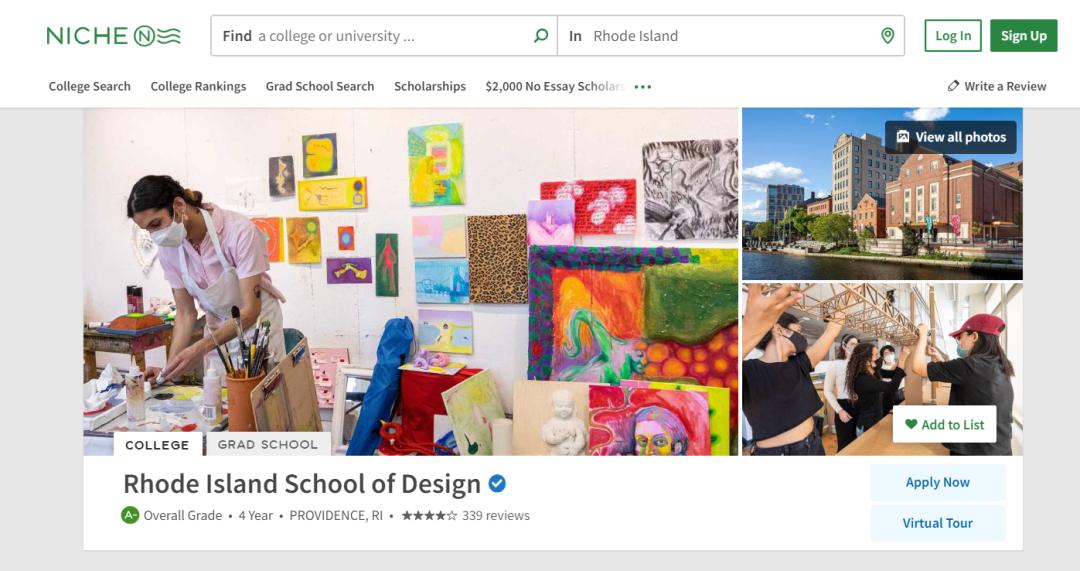The width and height of the screenshot is (1080, 571).
Task: Click the green location pin icon
Action: 887,36
